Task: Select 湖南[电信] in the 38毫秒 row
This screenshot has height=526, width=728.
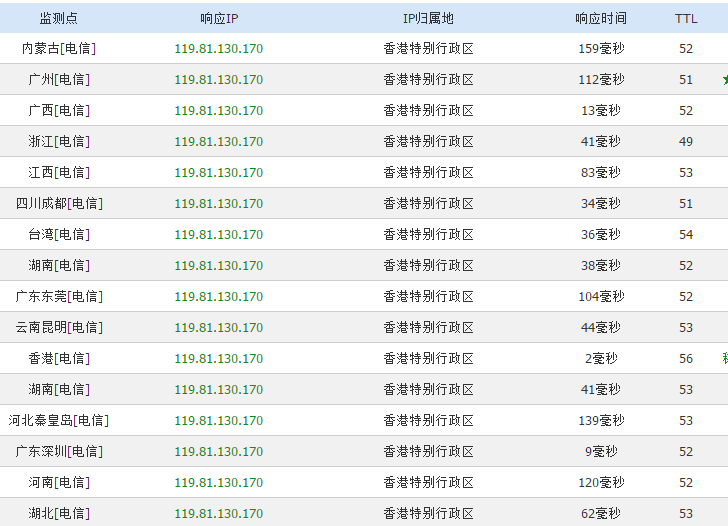Action: tap(58, 265)
